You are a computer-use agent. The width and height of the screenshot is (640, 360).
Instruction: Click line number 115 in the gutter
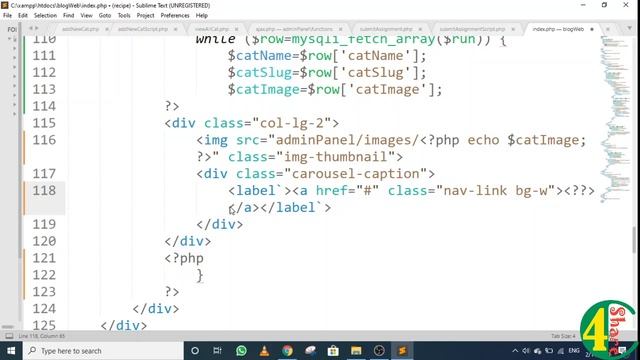(x=44, y=123)
